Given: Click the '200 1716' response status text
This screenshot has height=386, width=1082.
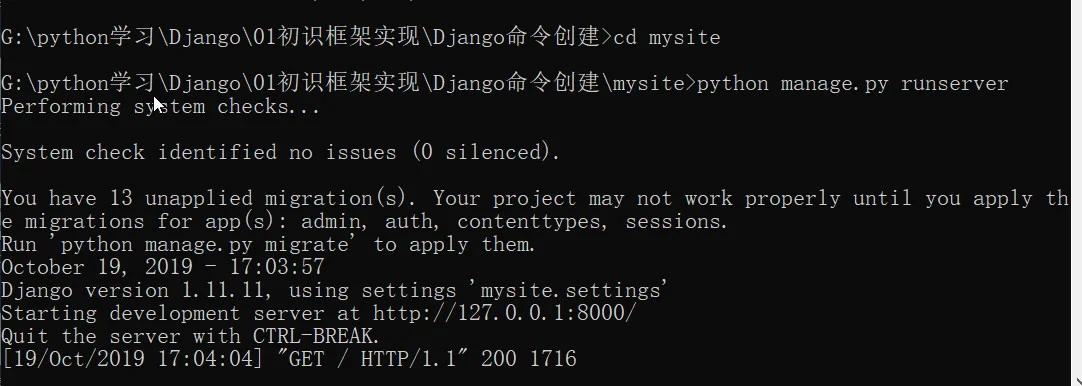Looking at the screenshot, I should tap(529, 359).
